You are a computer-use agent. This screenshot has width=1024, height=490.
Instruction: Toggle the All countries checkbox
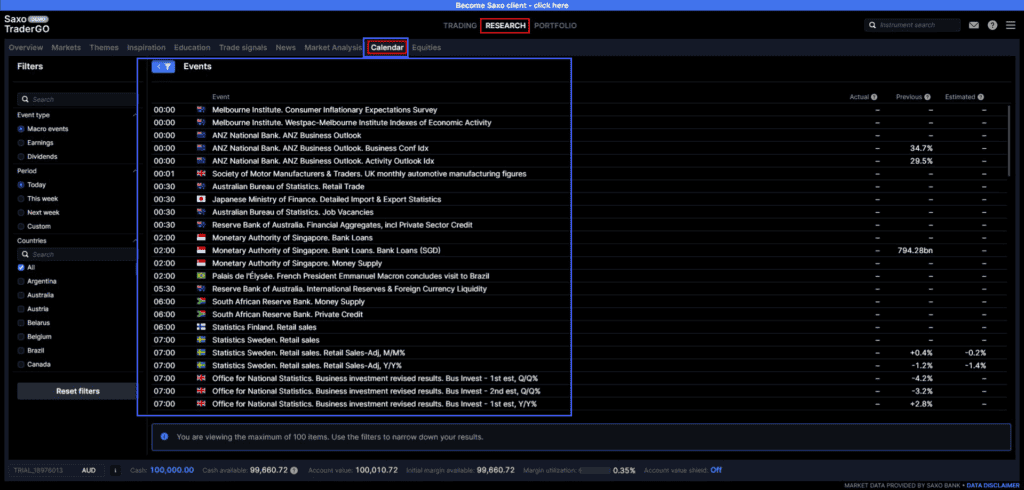(x=22, y=267)
